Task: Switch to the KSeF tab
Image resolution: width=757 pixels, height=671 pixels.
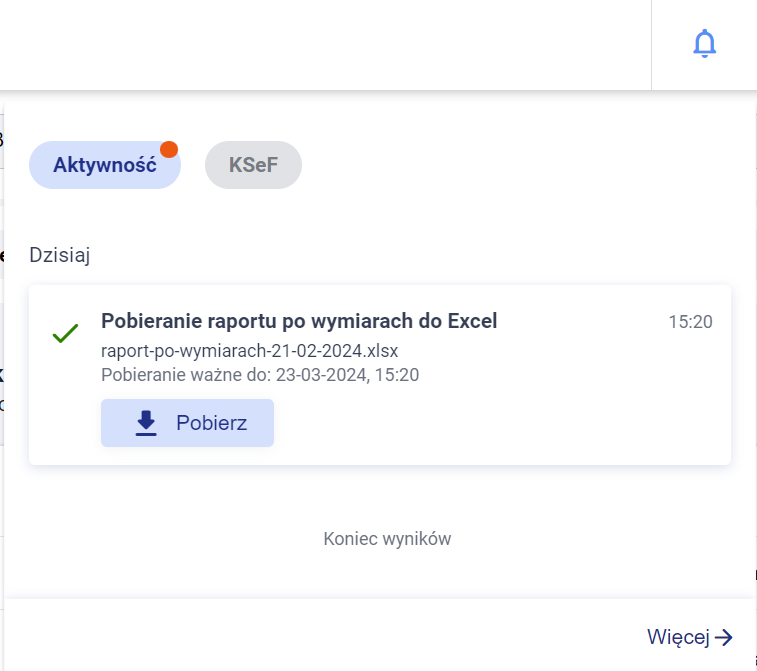Action: tap(253, 165)
